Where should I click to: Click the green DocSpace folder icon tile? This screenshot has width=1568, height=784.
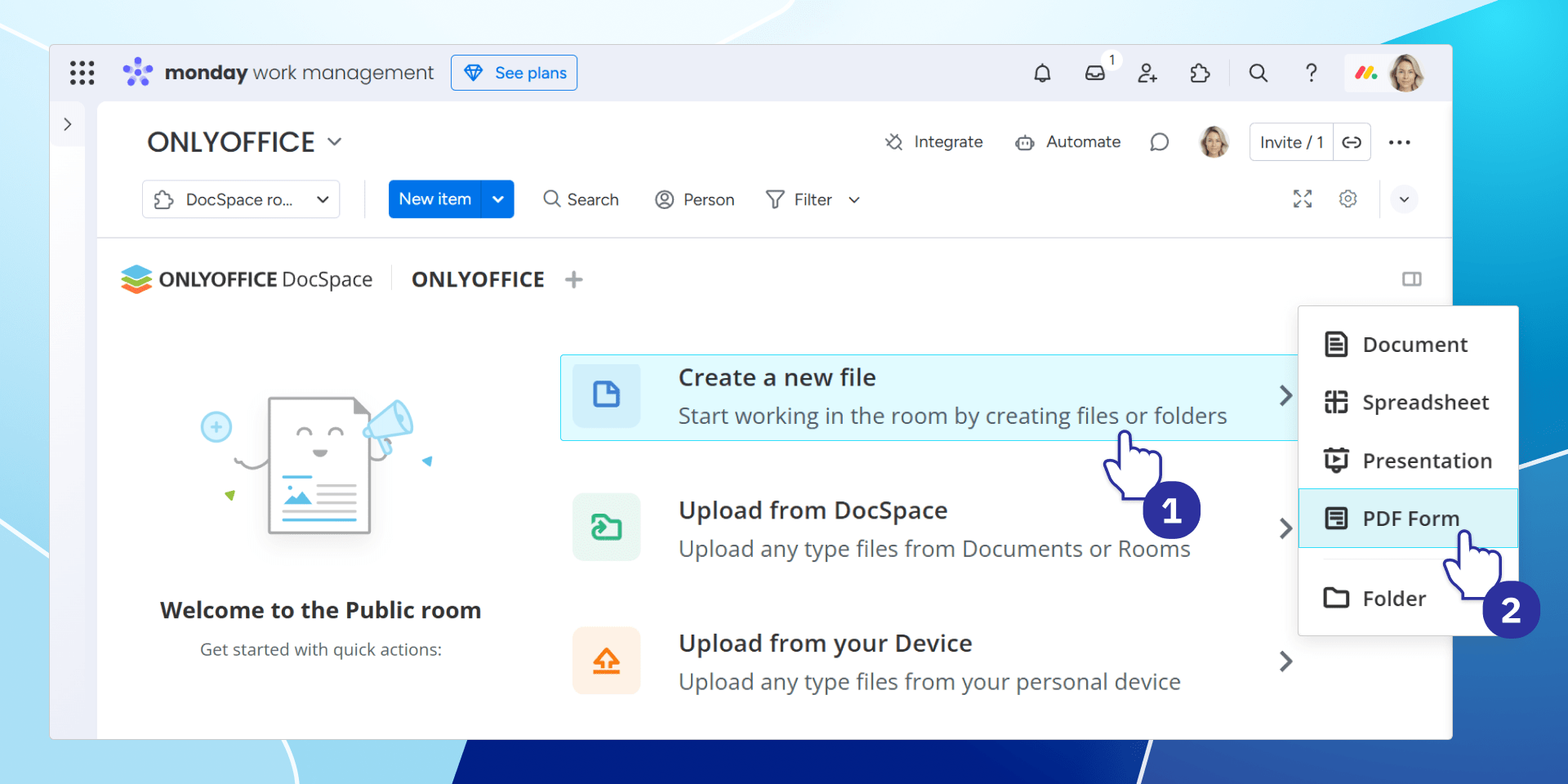(607, 528)
